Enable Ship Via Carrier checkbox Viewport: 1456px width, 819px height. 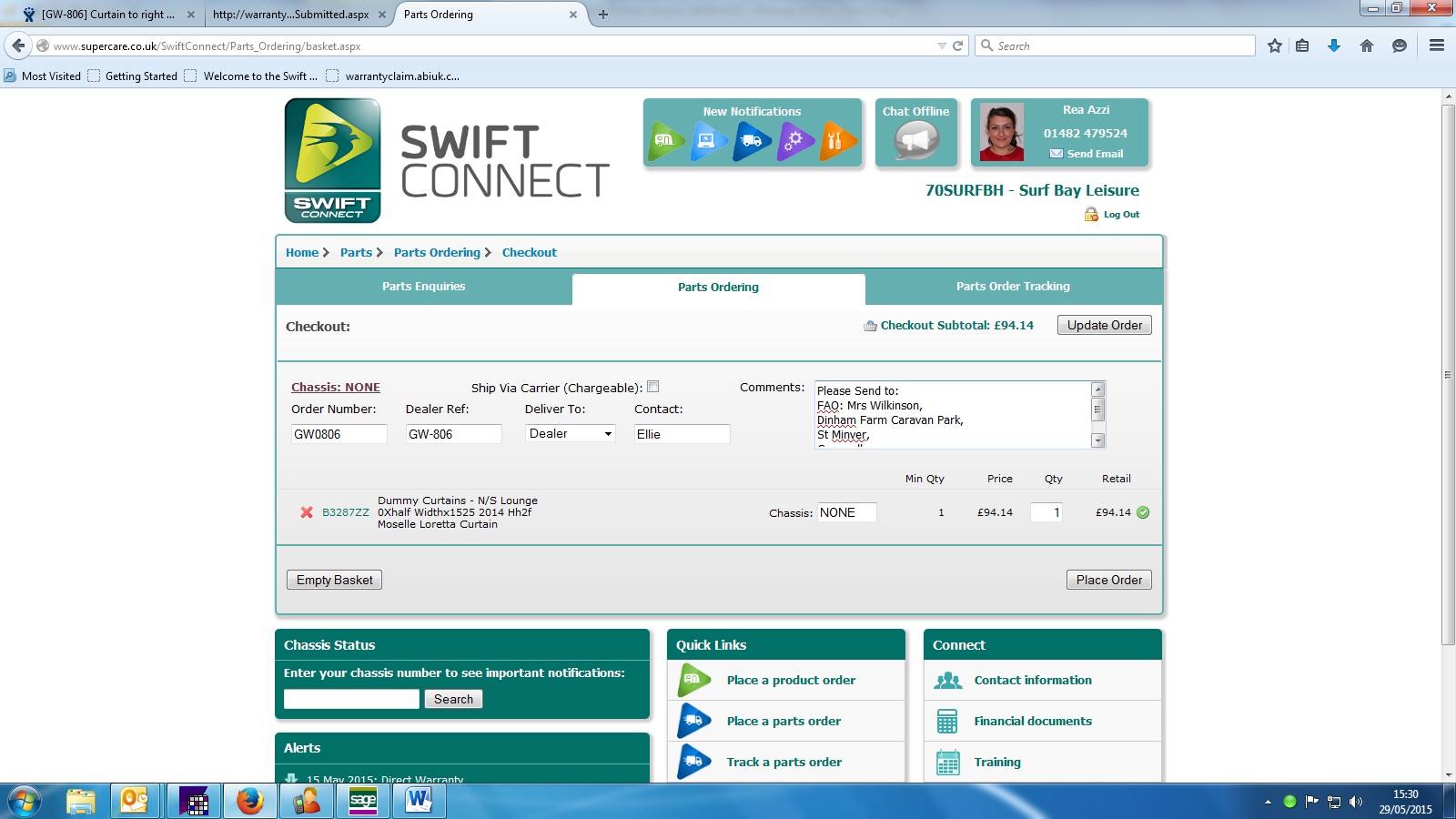pos(652,387)
